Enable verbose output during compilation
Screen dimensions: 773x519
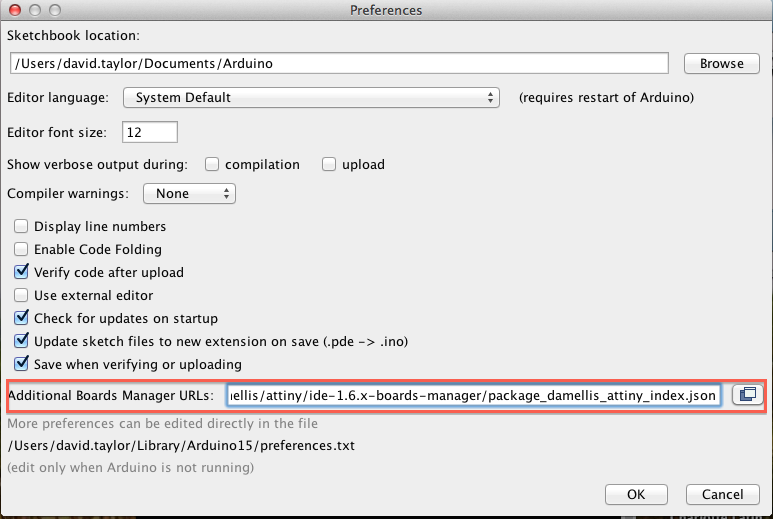[212, 164]
